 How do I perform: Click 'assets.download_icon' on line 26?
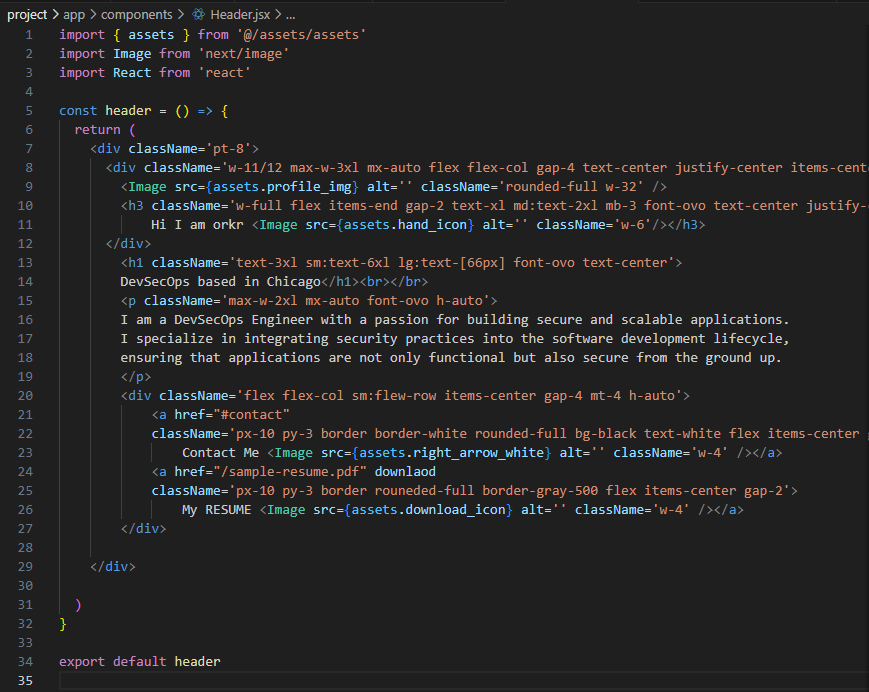coord(428,510)
